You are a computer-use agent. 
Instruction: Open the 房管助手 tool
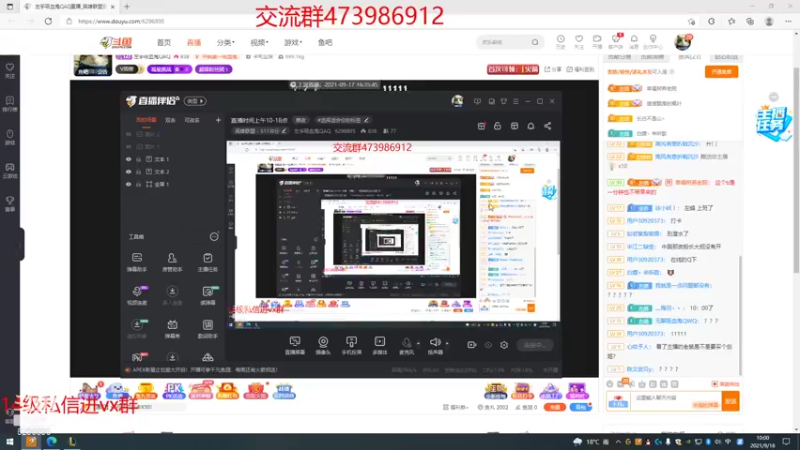(172, 262)
